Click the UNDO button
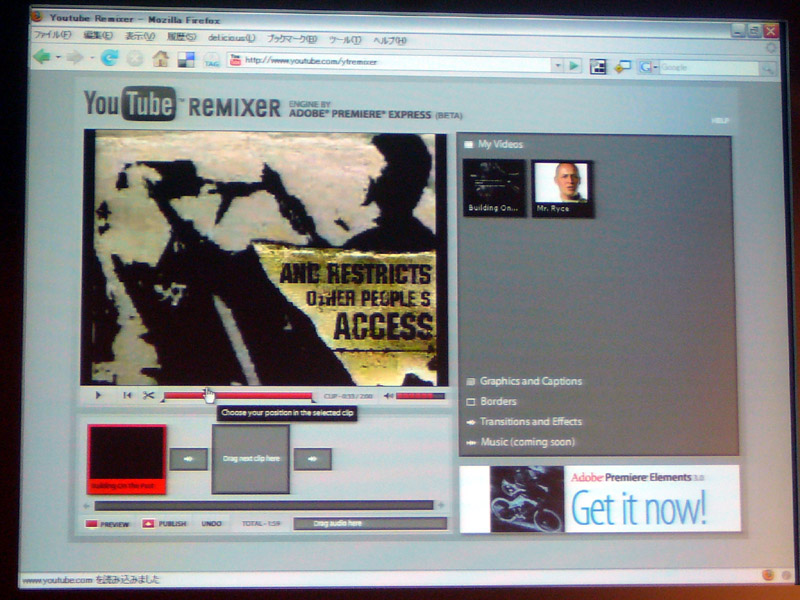Screen dimensions: 800x600 click(x=211, y=523)
